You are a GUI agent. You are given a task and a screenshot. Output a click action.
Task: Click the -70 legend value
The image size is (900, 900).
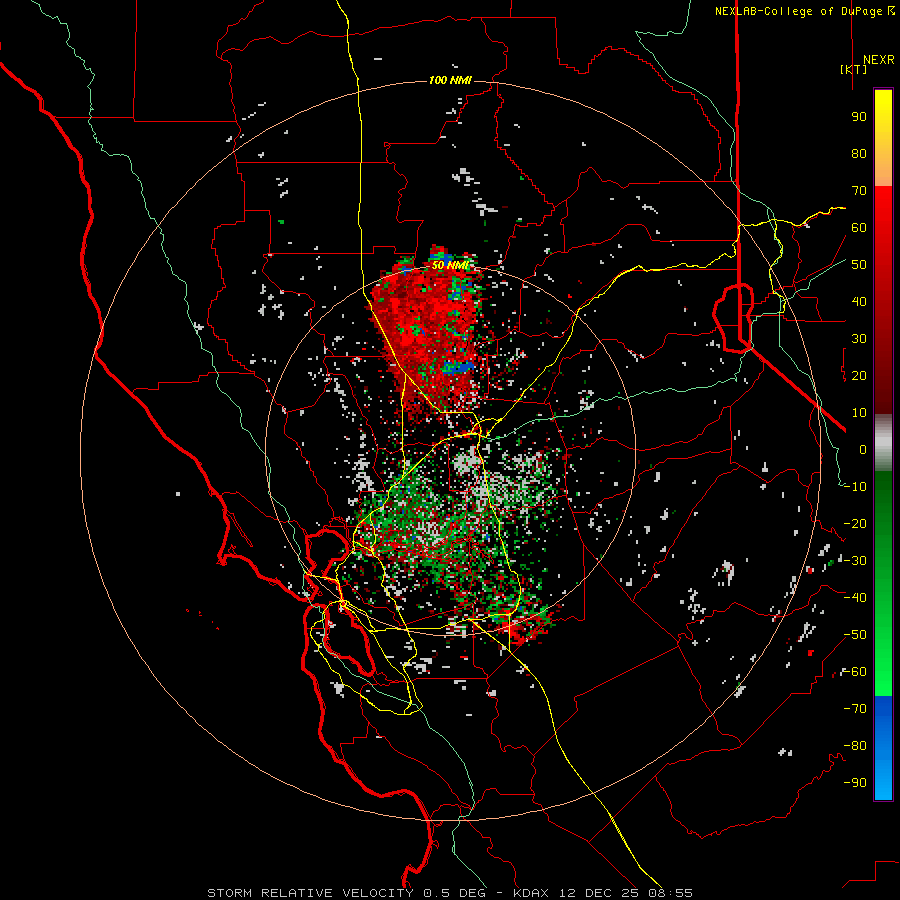coord(855,709)
